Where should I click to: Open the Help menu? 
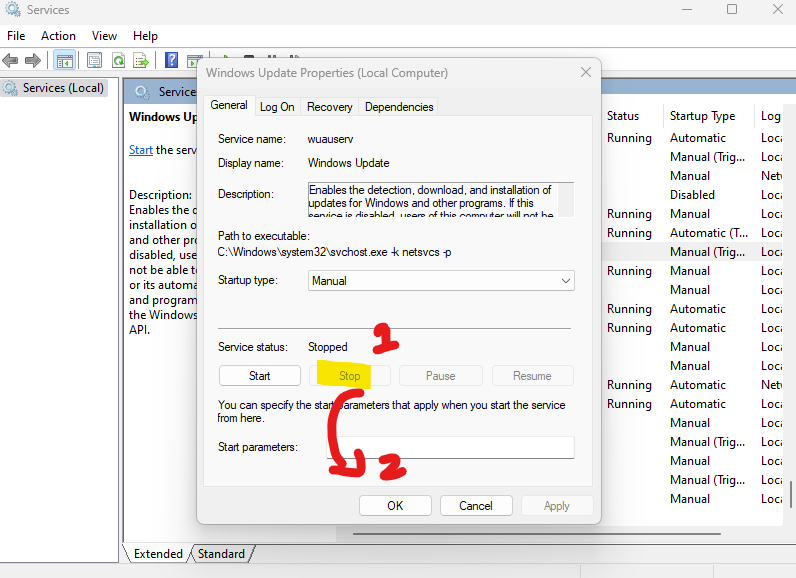[x=145, y=36]
